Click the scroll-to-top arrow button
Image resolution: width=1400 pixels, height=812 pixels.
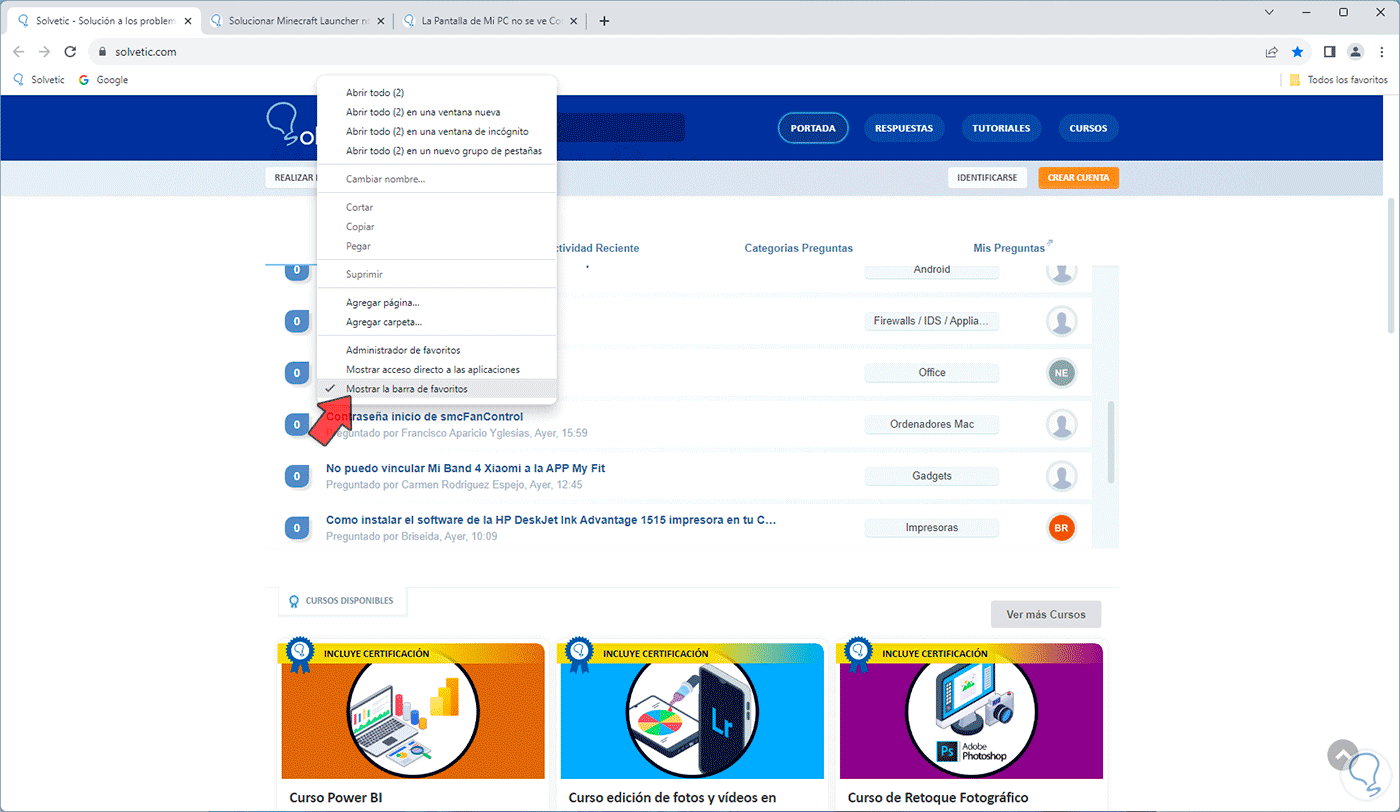1342,755
